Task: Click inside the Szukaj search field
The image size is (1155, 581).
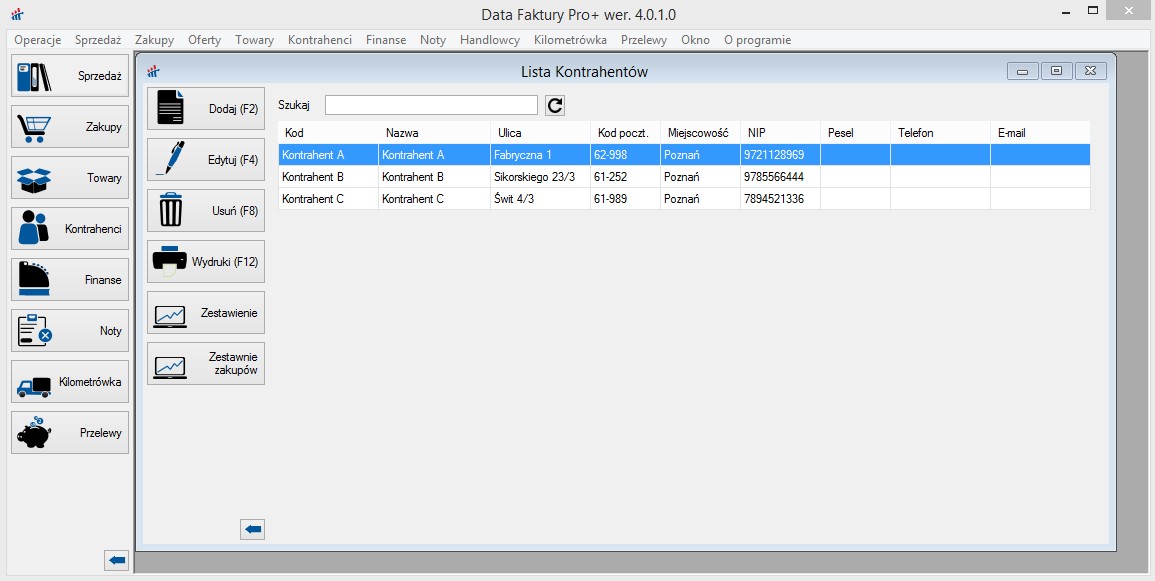Action: (431, 105)
